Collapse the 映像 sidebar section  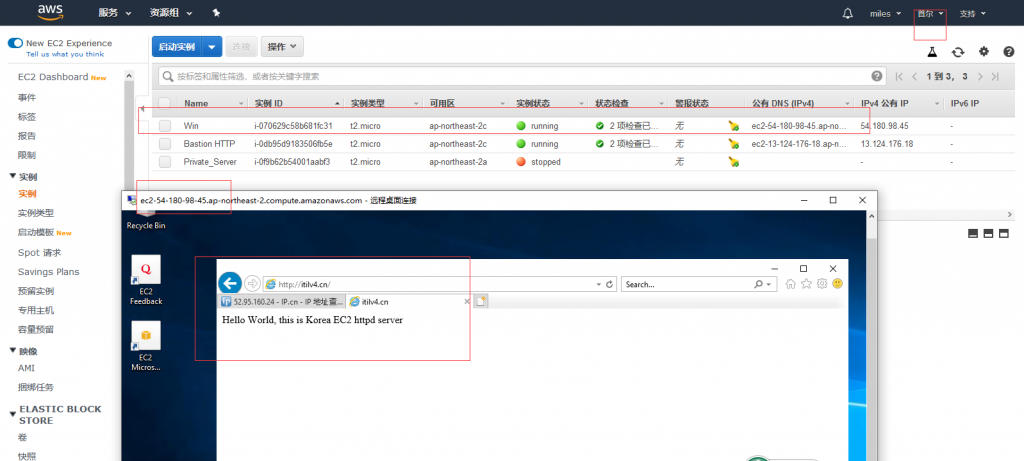click(12, 350)
